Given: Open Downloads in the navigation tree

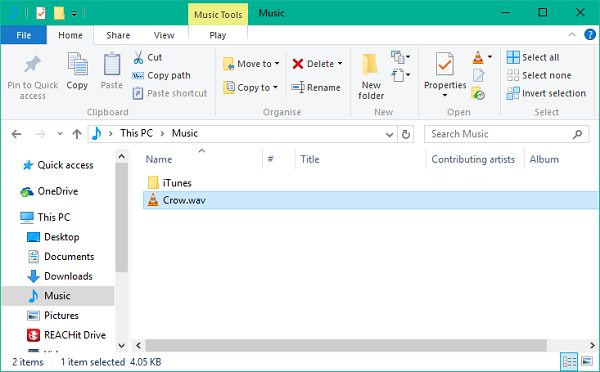Looking at the screenshot, I should pos(60,276).
